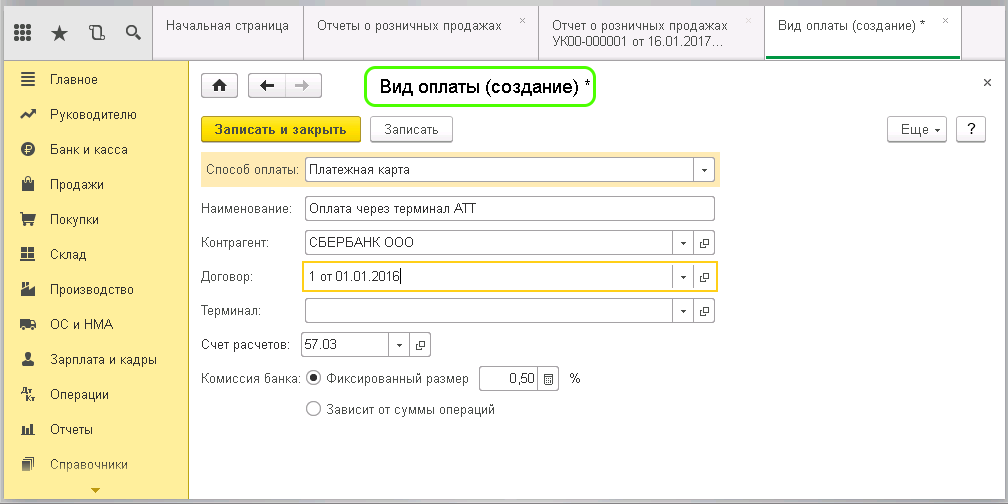Expand the Счет расчетов dropdown arrow
The image size is (1008, 504).
399,345
